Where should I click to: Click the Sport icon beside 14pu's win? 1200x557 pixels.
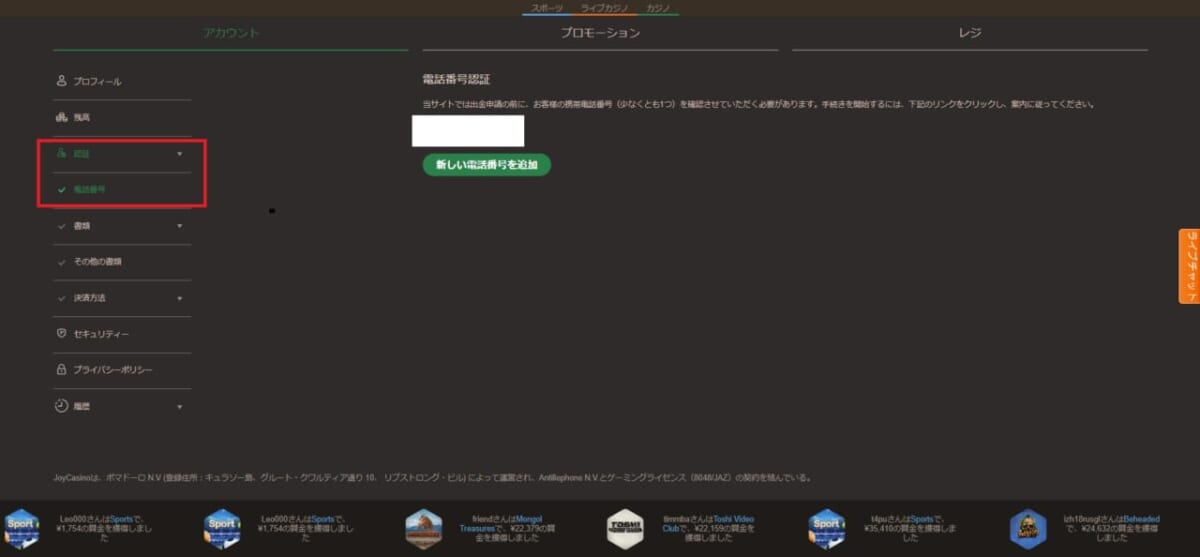(x=827, y=529)
